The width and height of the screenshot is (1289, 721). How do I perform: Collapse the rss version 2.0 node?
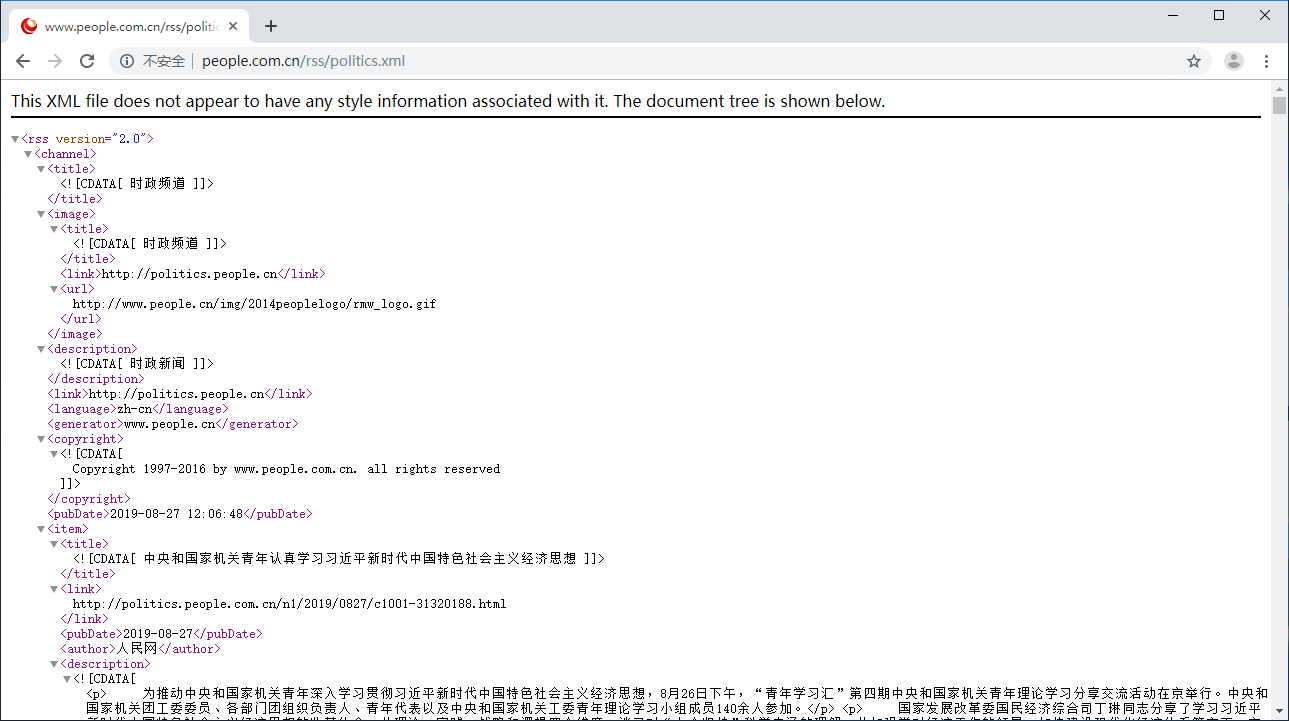[x=15, y=139]
